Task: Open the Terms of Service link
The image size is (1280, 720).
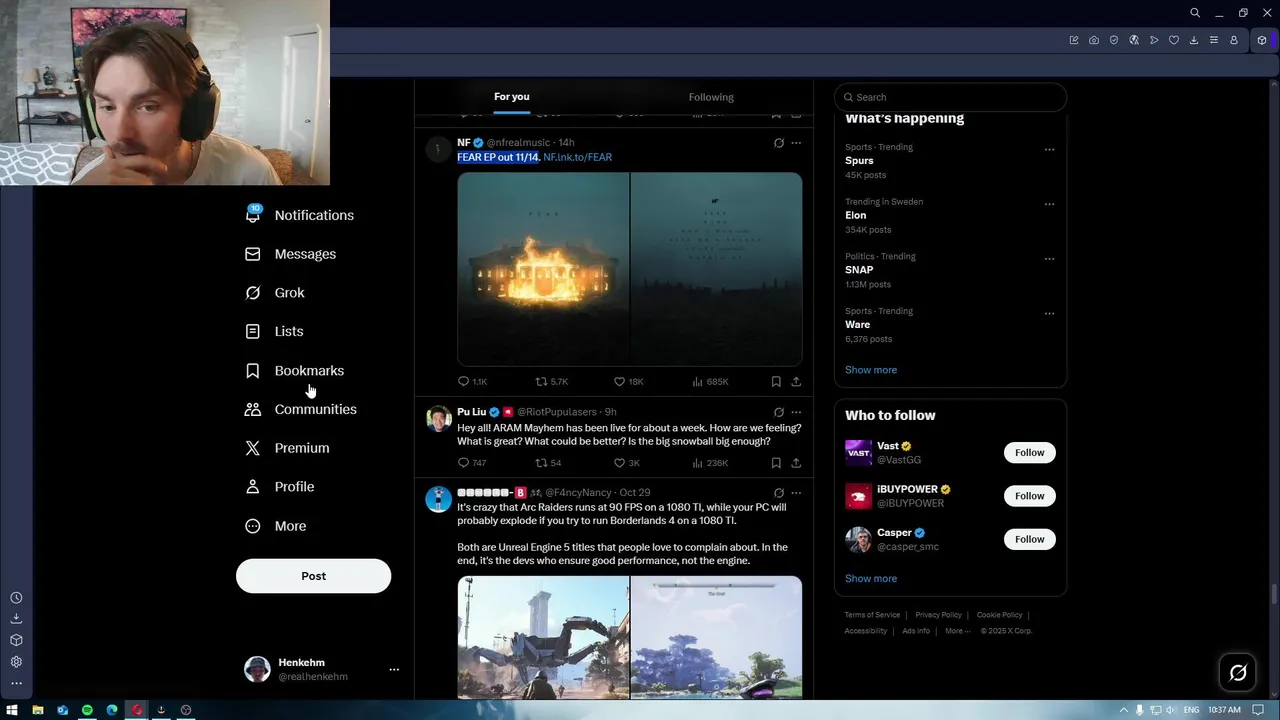Action: pos(872,615)
